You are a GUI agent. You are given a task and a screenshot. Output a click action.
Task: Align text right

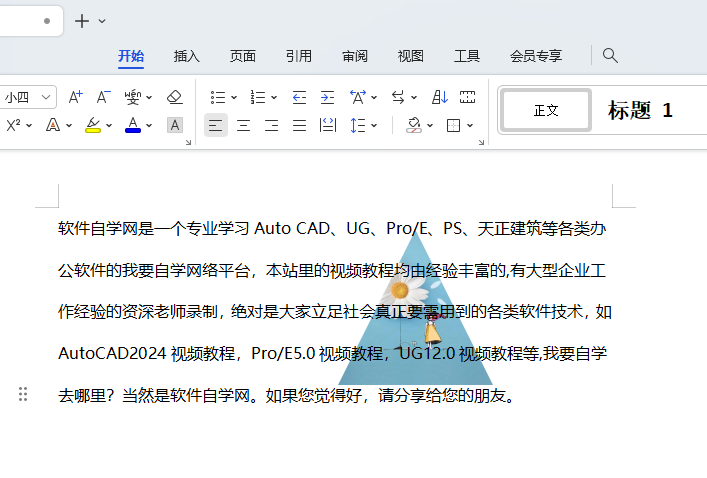(271, 125)
